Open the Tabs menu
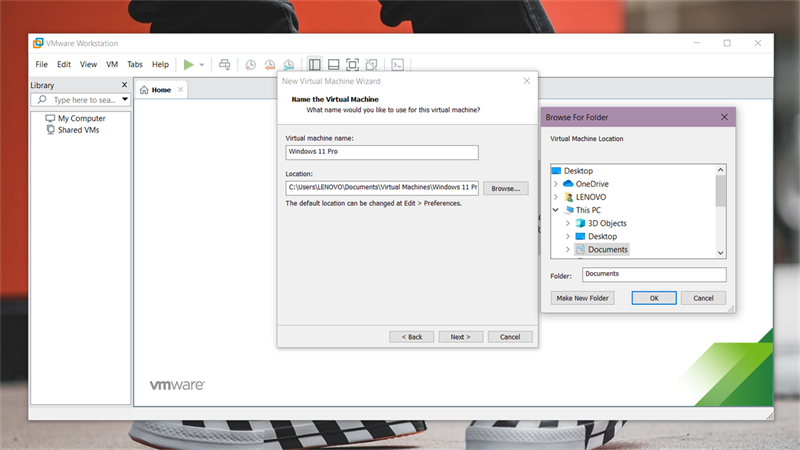 pos(135,64)
